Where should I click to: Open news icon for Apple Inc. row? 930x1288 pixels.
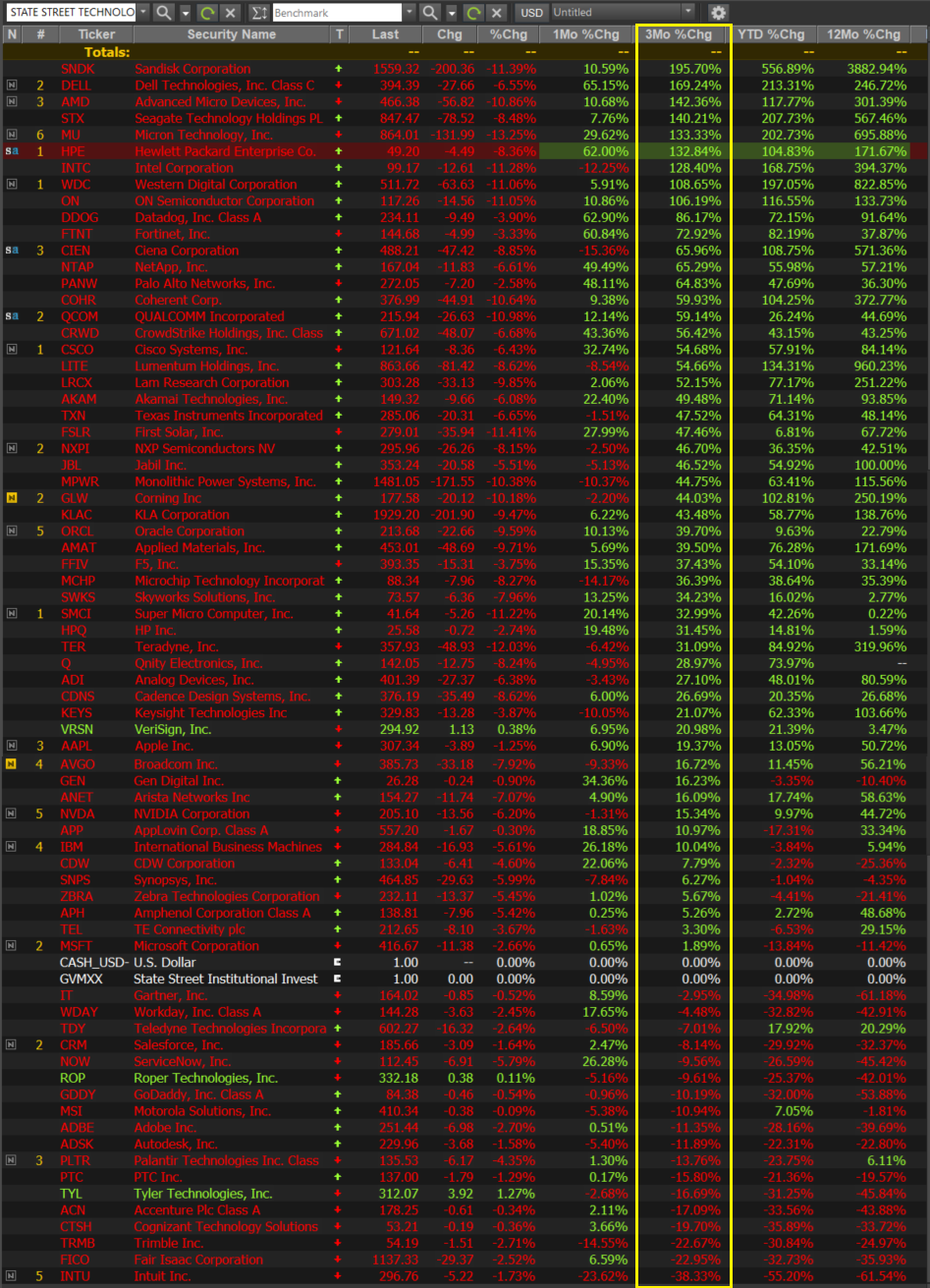point(12,747)
